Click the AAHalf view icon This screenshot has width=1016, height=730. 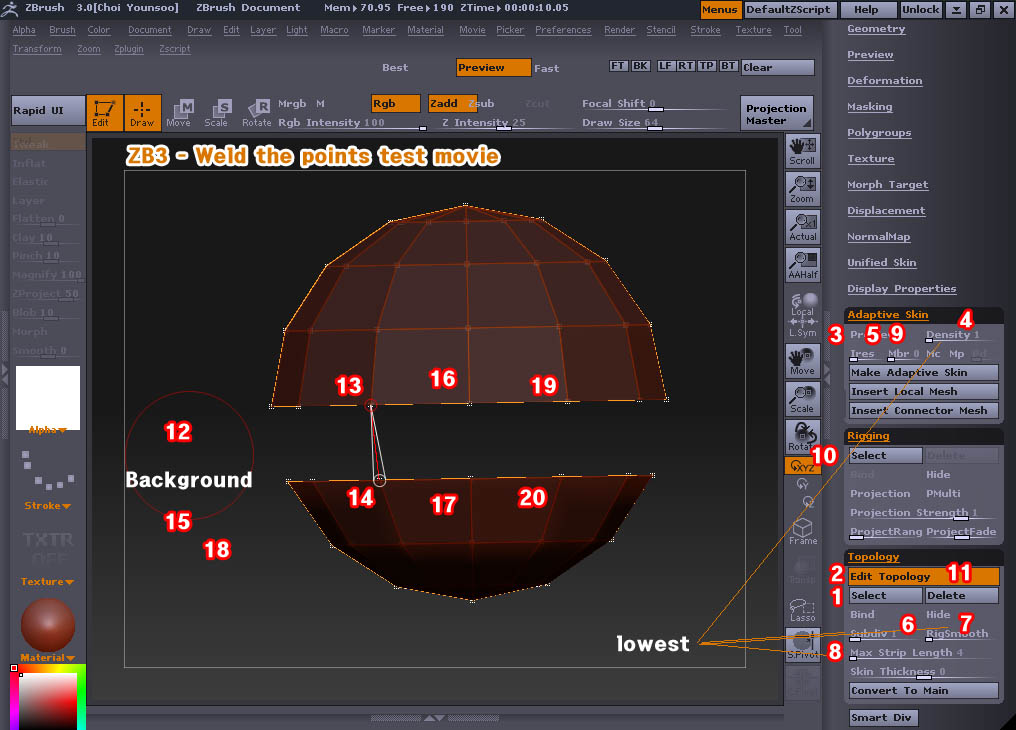click(x=802, y=264)
